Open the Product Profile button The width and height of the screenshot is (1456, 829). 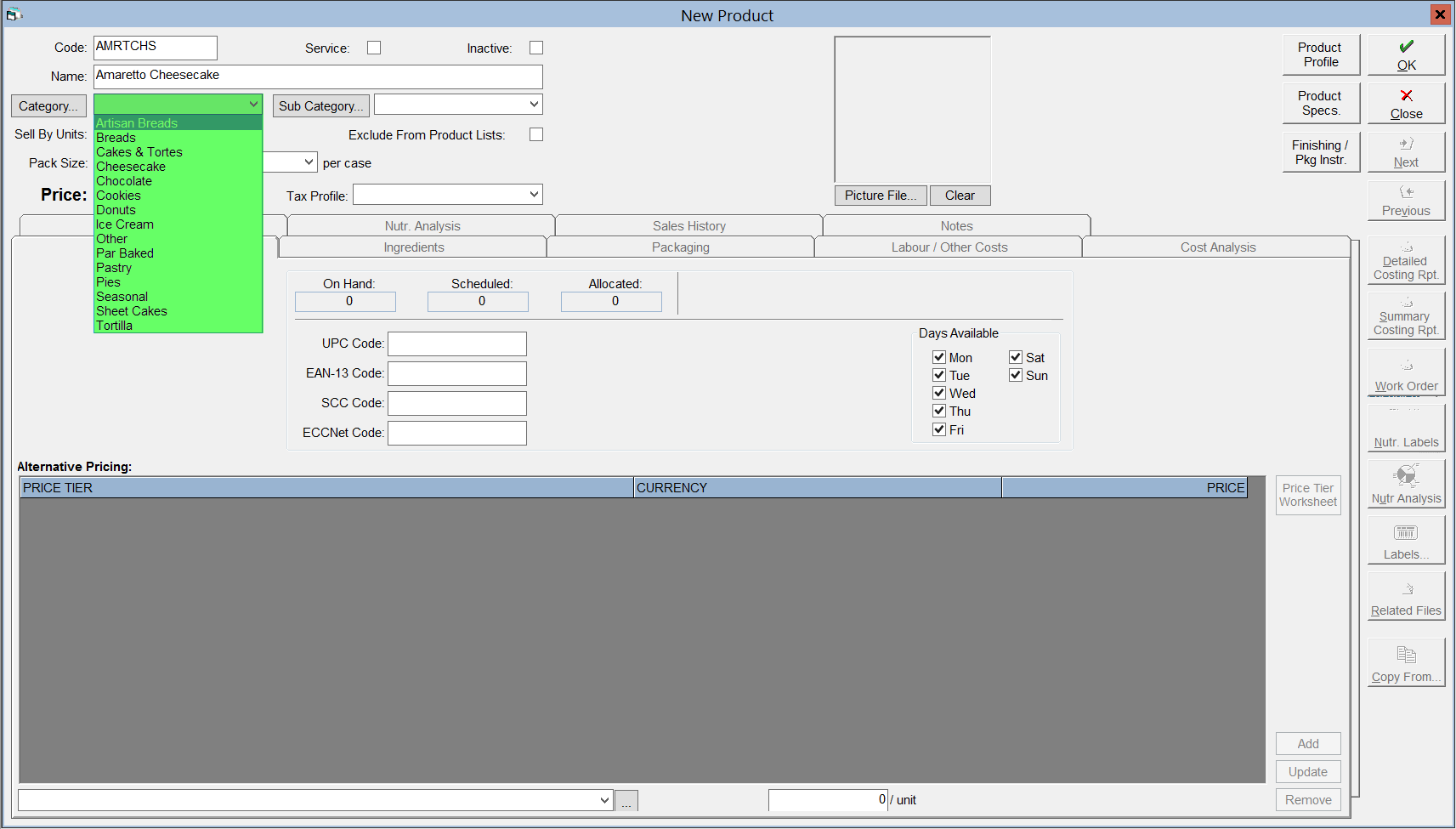pyautogui.click(x=1321, y=55)
